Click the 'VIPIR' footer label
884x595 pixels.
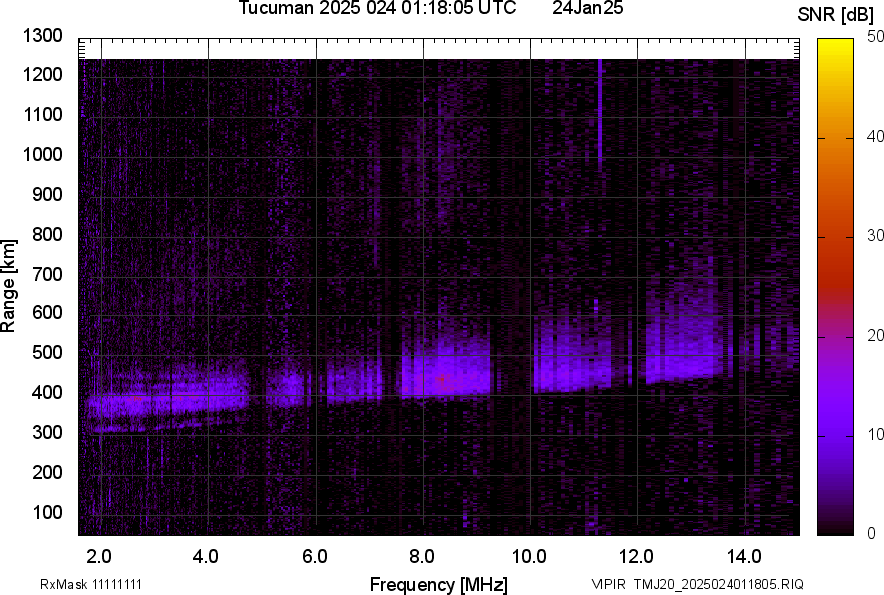click(x=608, y=584)
